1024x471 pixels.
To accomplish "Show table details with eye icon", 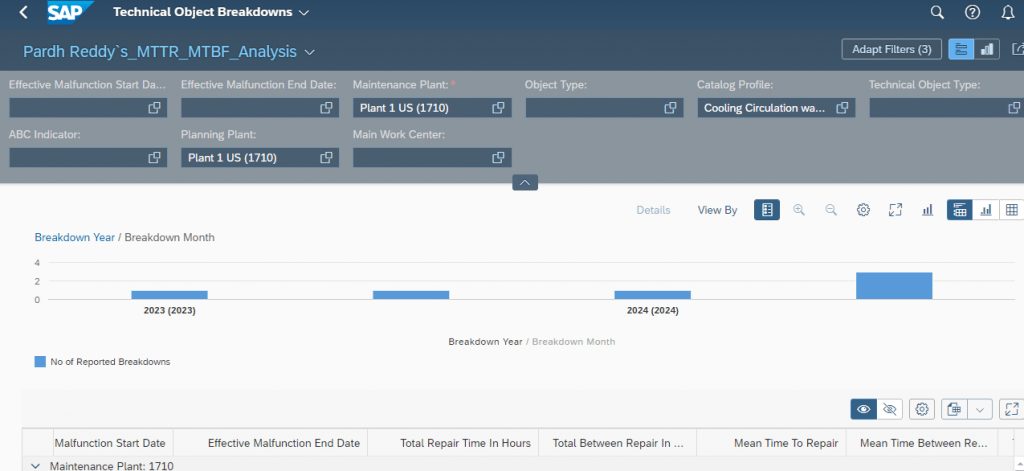I will tap(863, 410).
